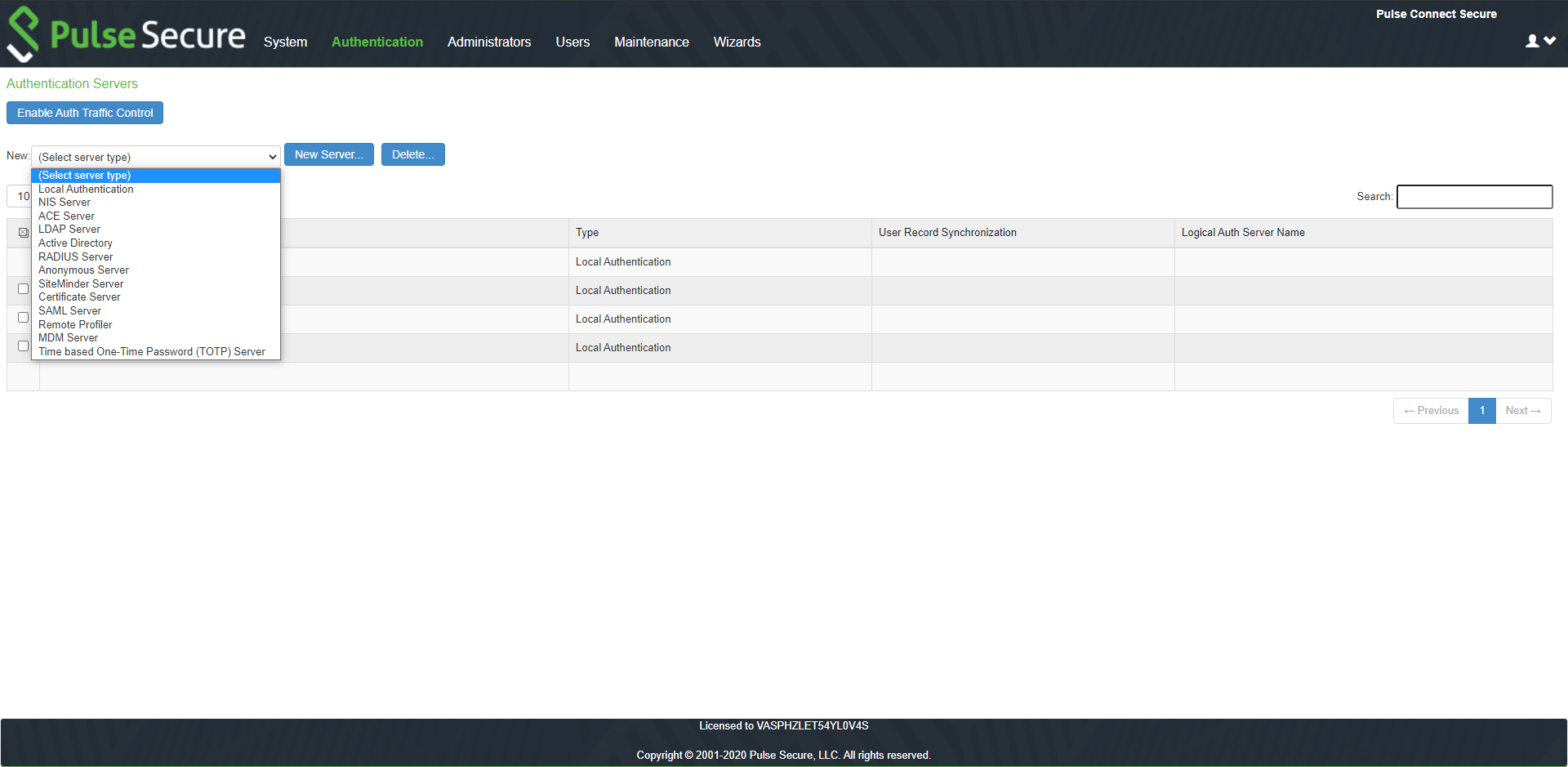The image size is (1568, 767).
Task: Open the Administrators menu
Action: (489, 42)
